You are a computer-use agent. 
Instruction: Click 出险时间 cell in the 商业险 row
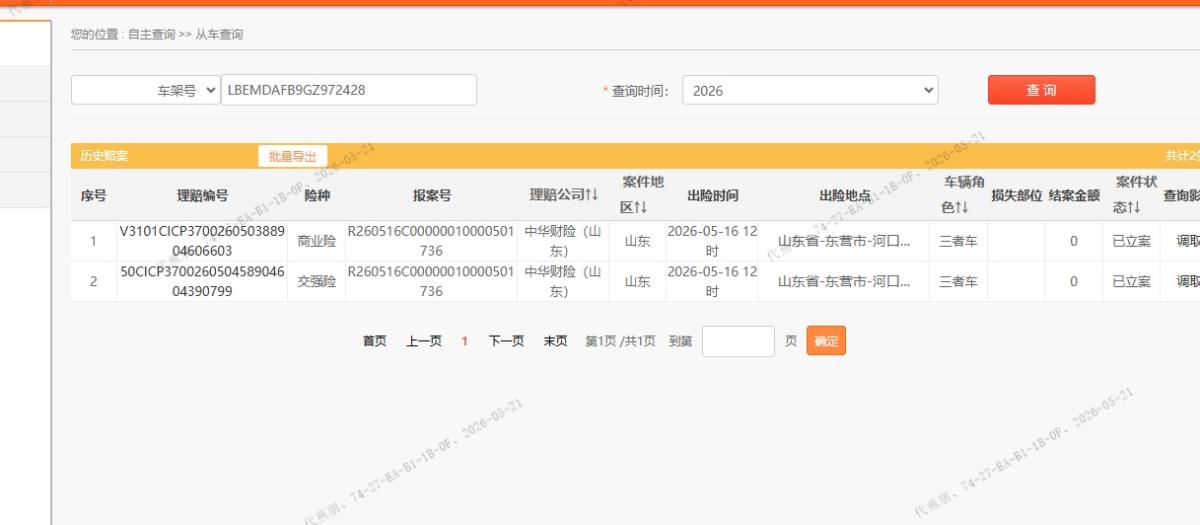712,241
